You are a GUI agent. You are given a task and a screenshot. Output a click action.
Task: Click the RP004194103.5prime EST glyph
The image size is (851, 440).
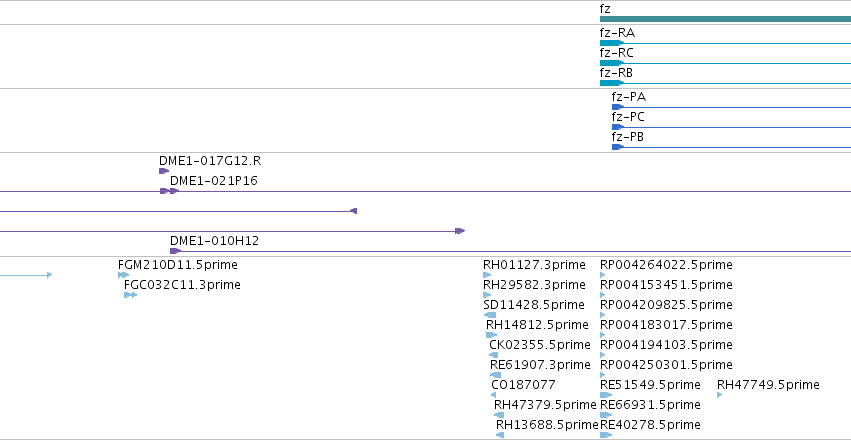tap(602, 355)
